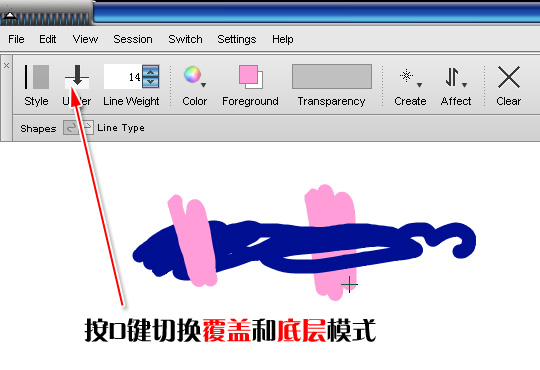Viewport: 540px width, 370px height.
Task: Open the Affect arrows tool
Action: (452, 76)
